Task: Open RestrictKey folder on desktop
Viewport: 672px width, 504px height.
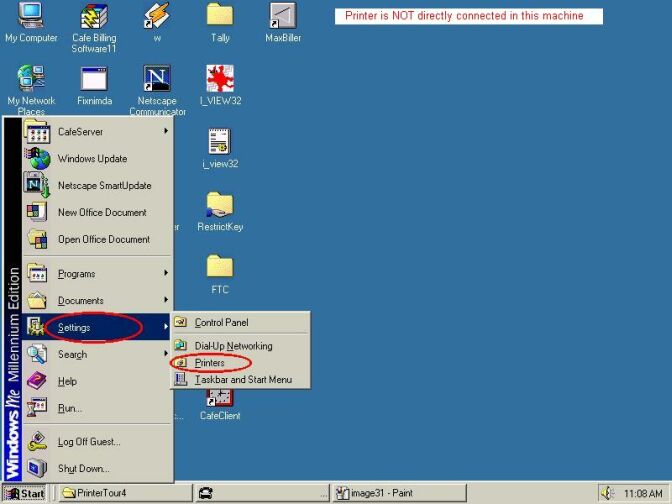Action: 220,206
